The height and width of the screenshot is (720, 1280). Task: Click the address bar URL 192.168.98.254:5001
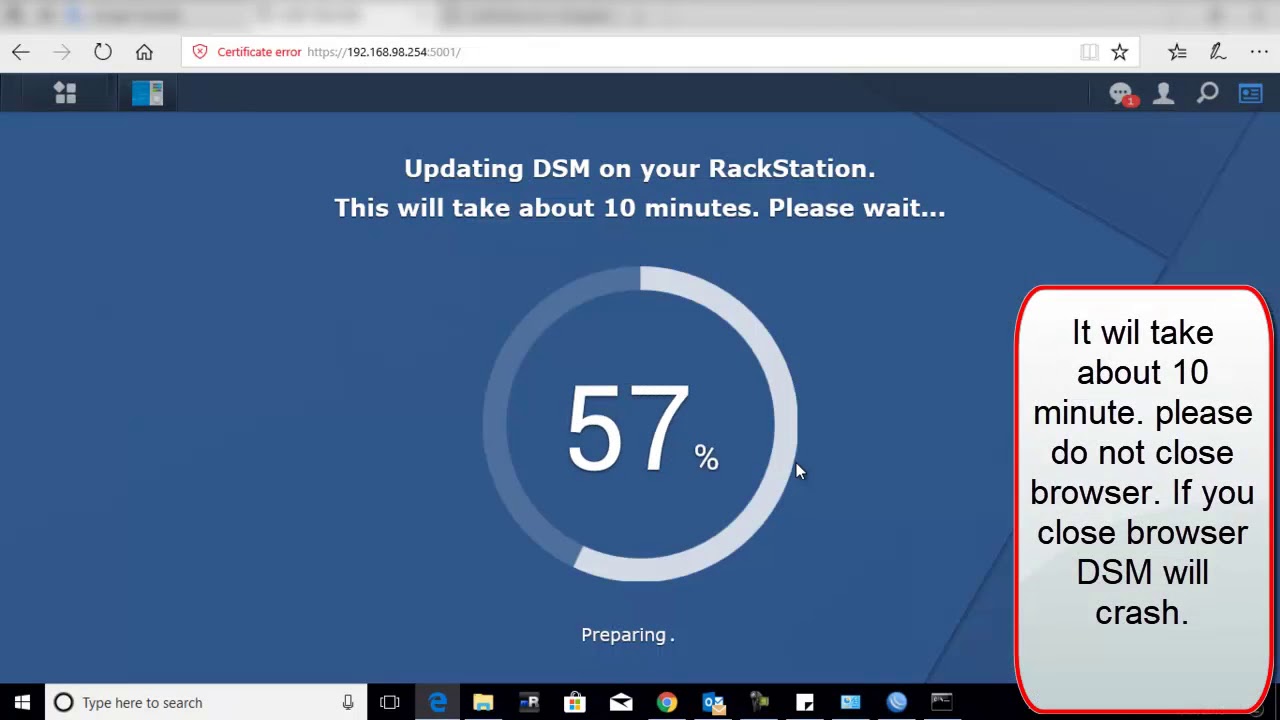(x=384, y=52)
